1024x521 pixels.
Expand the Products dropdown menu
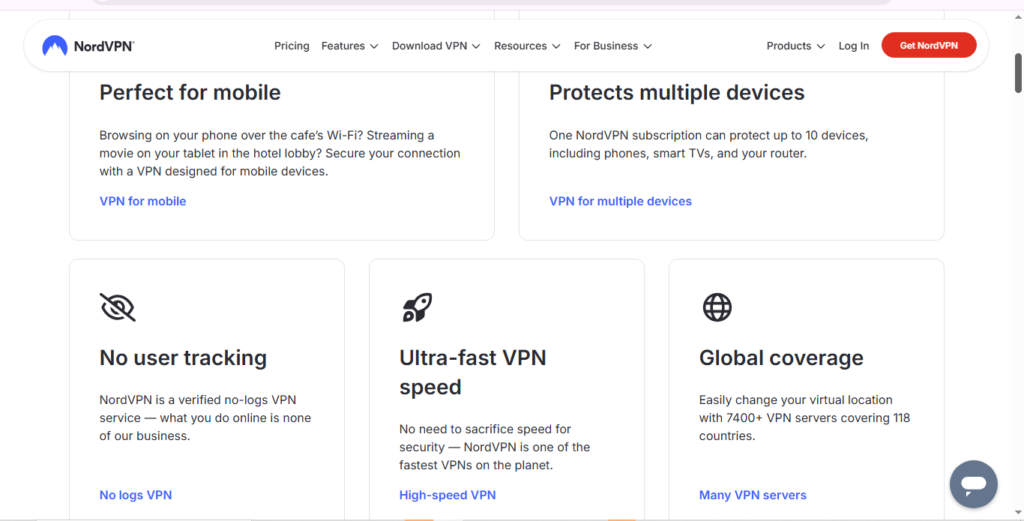pyautogui.click(x=795, y=46)
